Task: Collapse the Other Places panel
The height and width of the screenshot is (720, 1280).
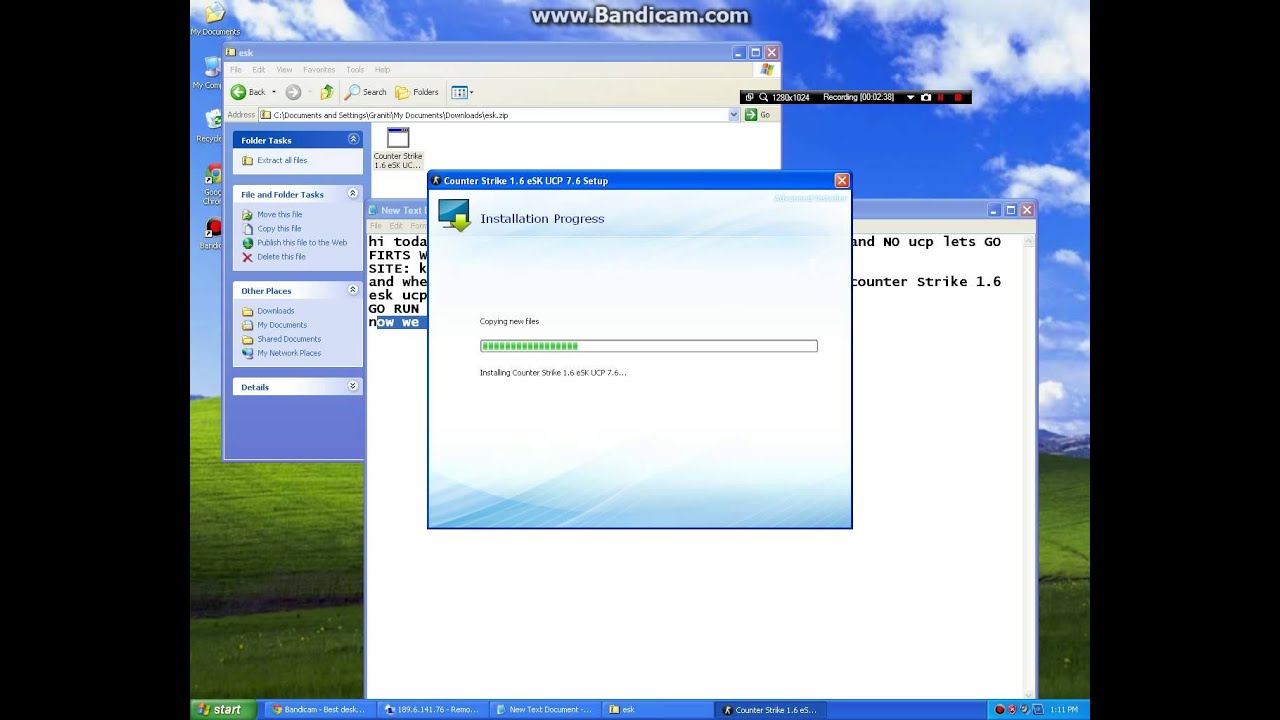Action: 353,290
